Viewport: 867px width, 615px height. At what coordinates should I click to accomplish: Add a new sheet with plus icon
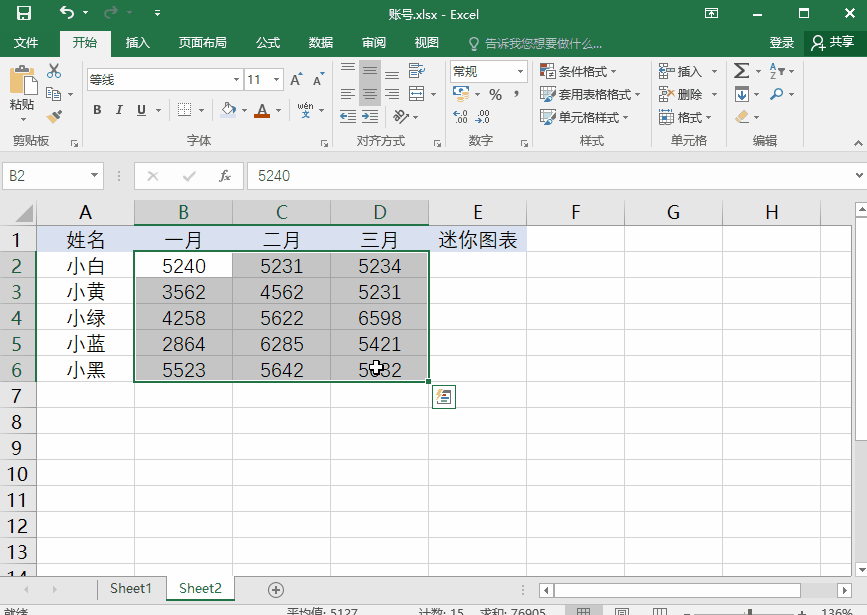tap(276, 590)
